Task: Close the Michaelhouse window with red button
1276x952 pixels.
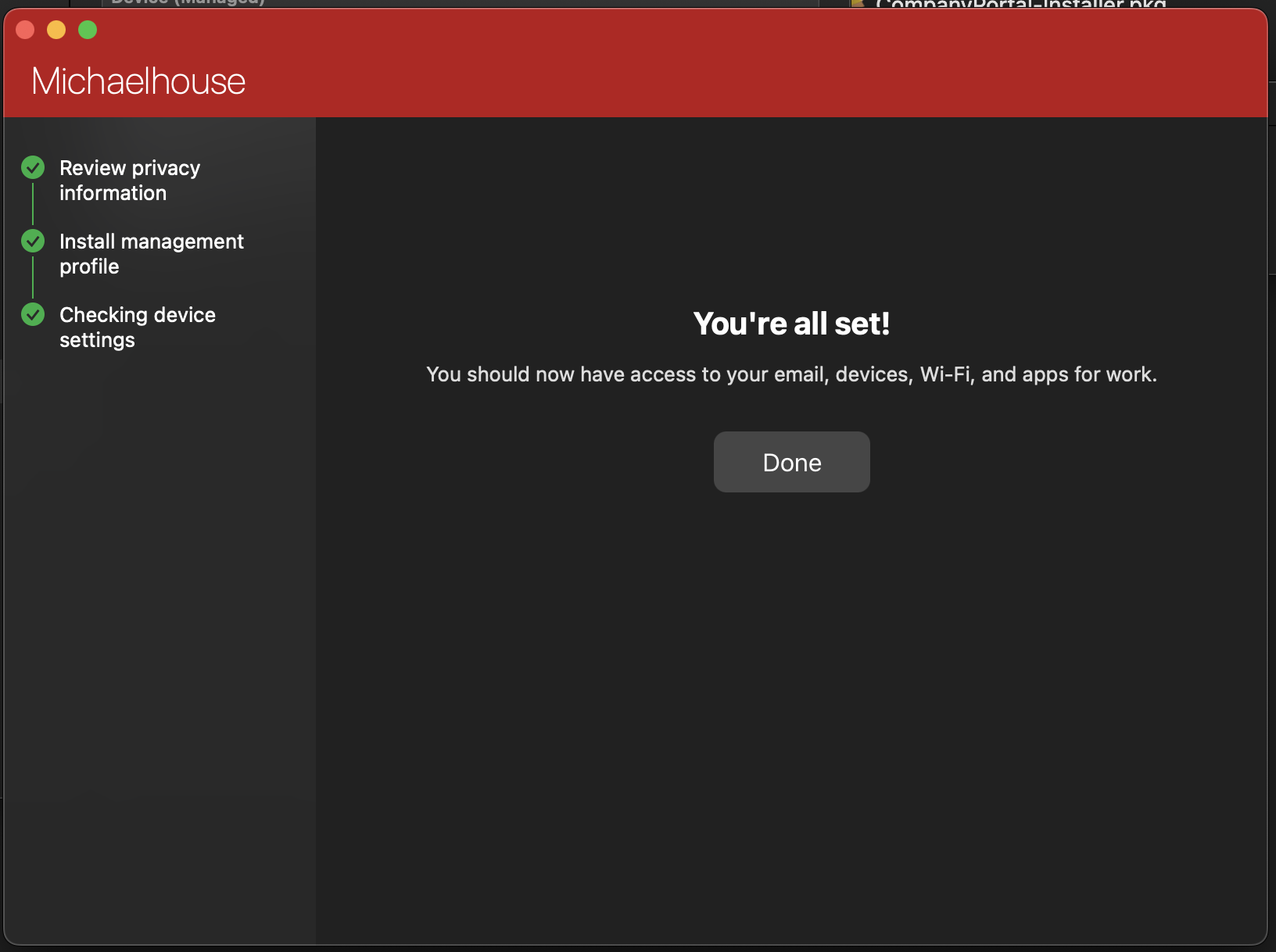Action: point(25,30)
